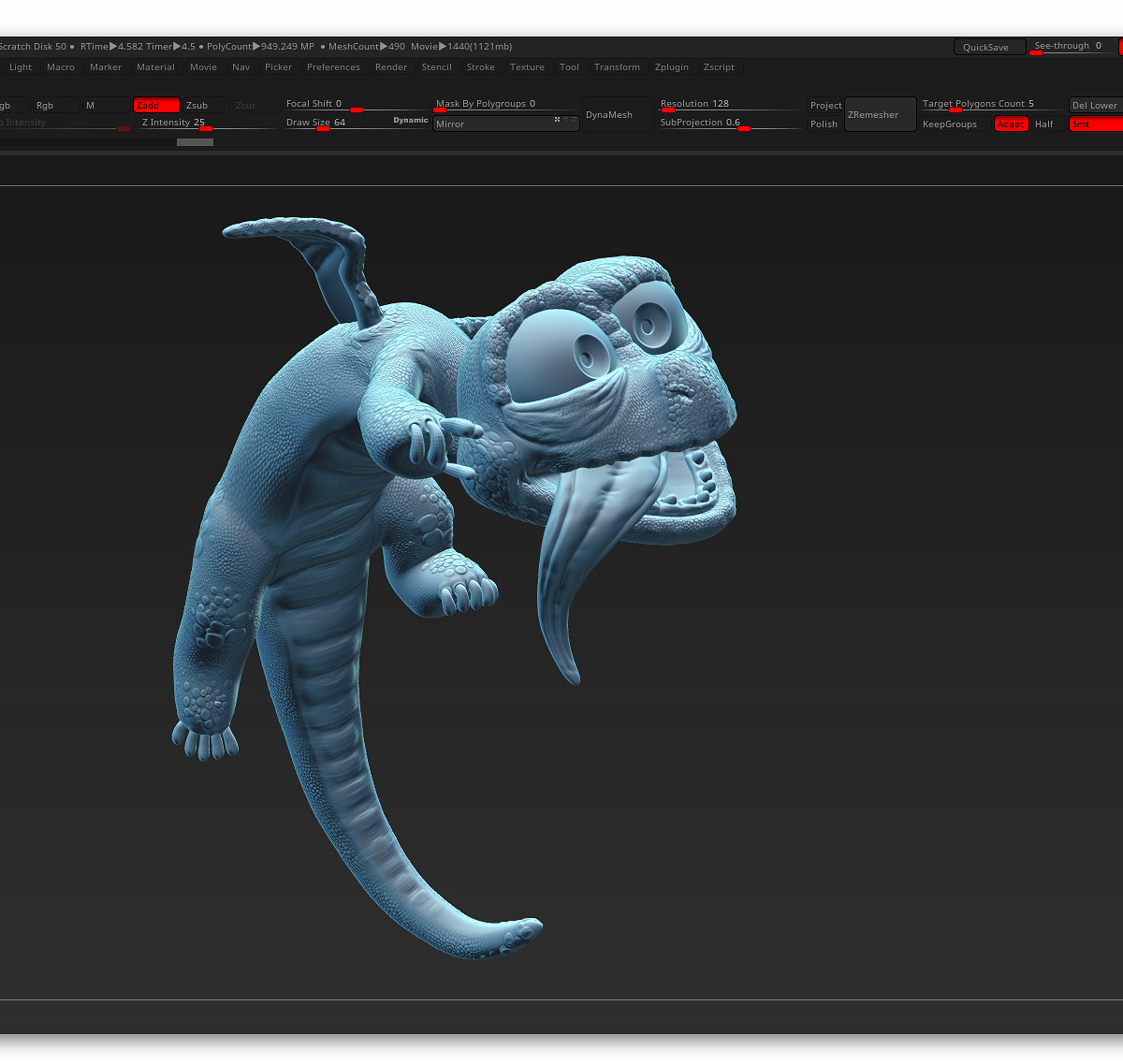Open the Movie menu
The width and height of the screenshot is (1123, 1064).
tap(203, 67)
